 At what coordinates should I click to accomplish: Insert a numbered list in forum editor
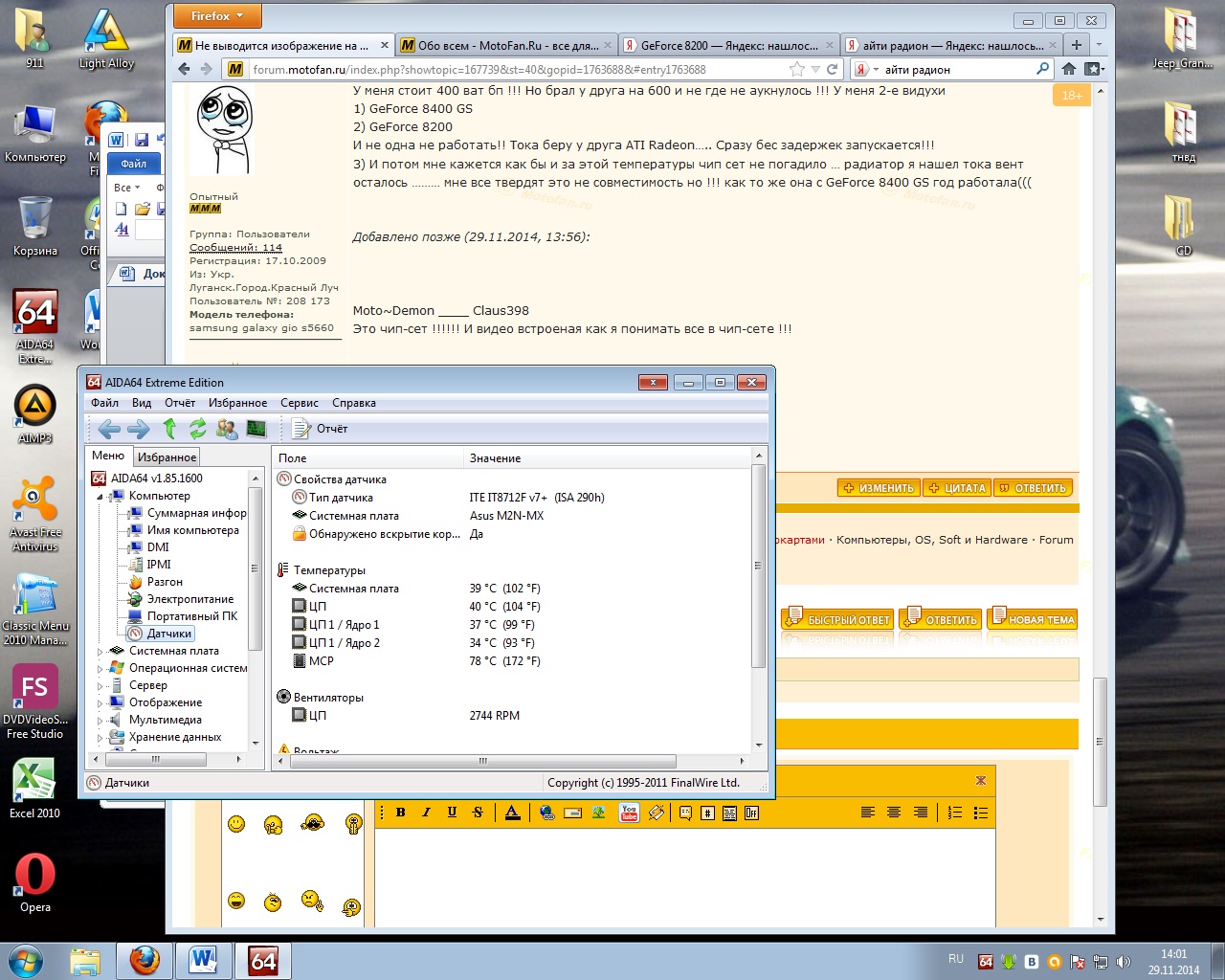pyautogui.click(x=955, y=813)
